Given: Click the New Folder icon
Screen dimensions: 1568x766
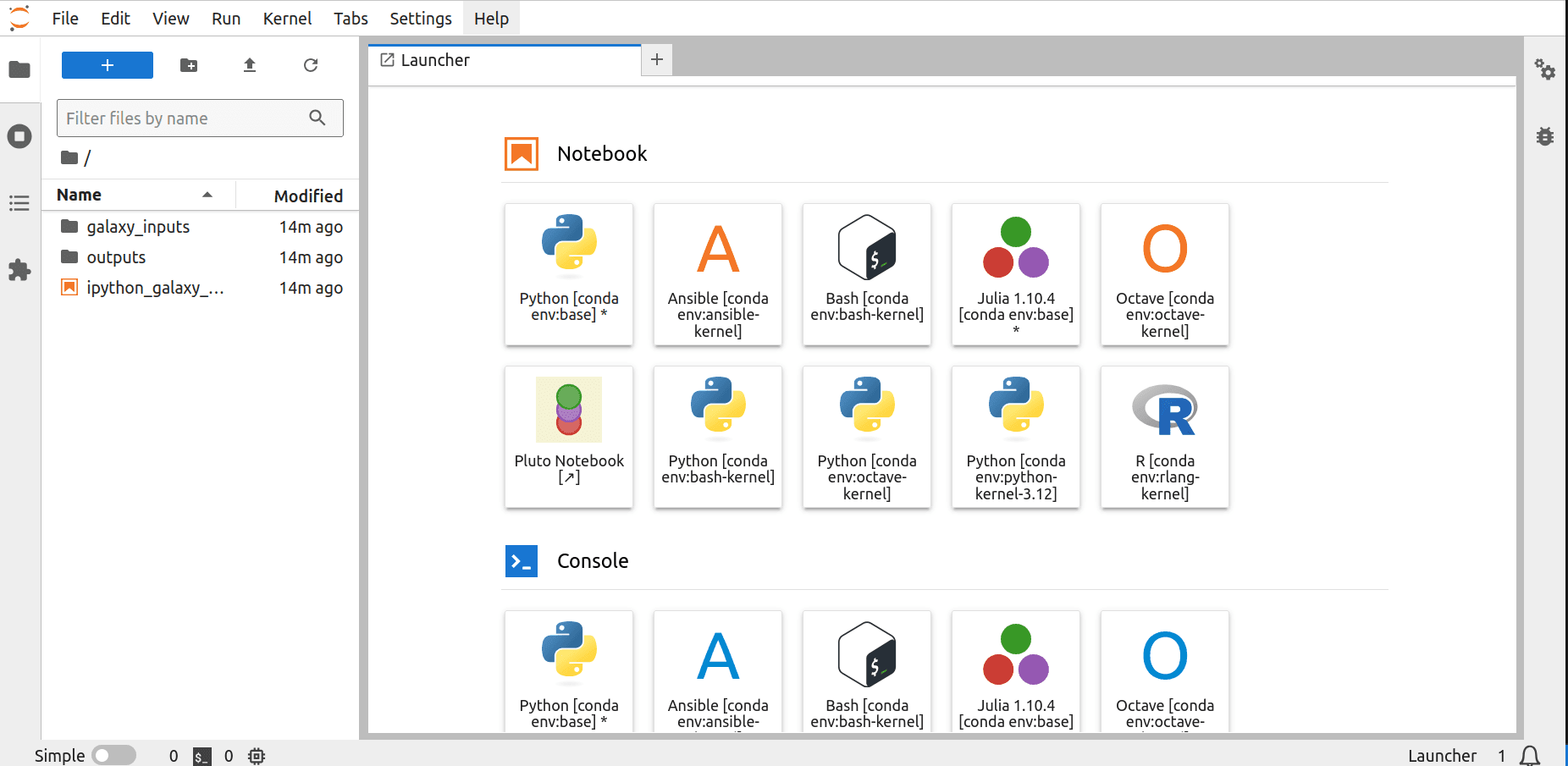Looking at the screenshot, I should tap(189, 65).
